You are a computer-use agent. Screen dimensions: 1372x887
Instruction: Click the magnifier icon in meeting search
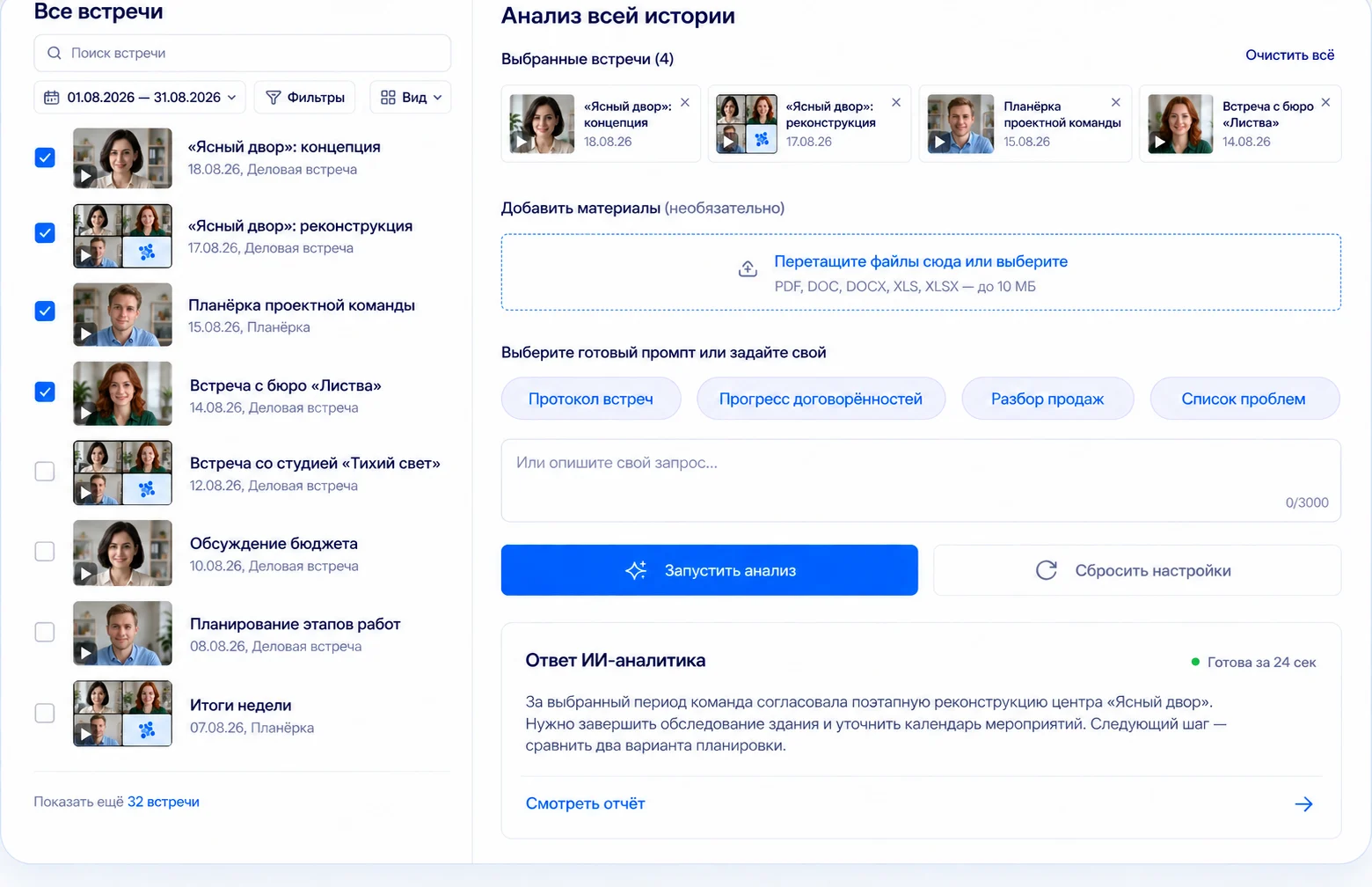pyautogui.click(x=55, y=53)
